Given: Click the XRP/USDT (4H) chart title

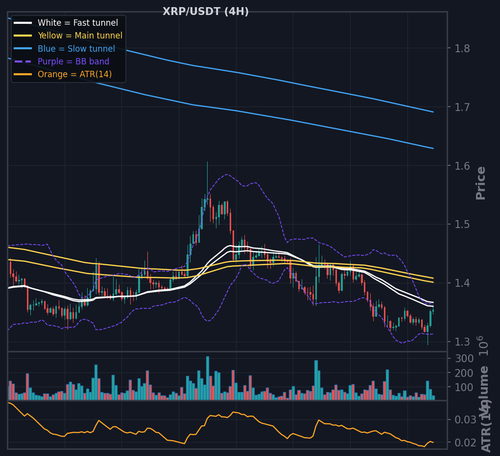Looking at the screenshot, I should click(x=205, y=11).
